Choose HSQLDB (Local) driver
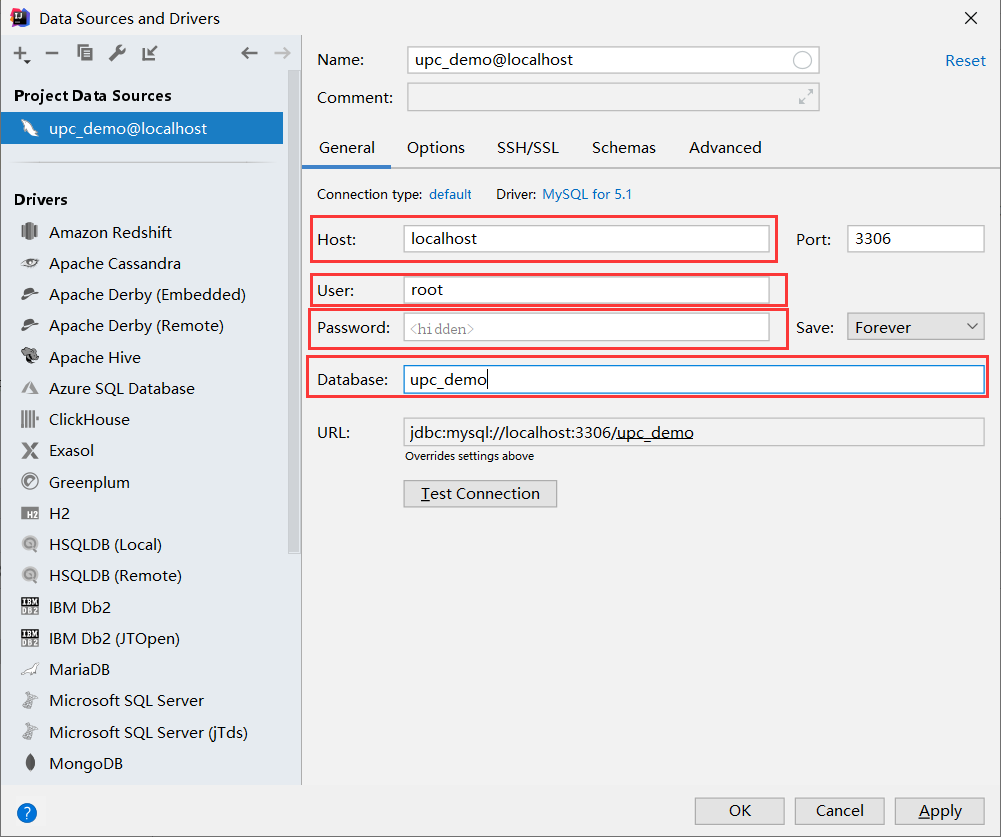 pos(105,545)
